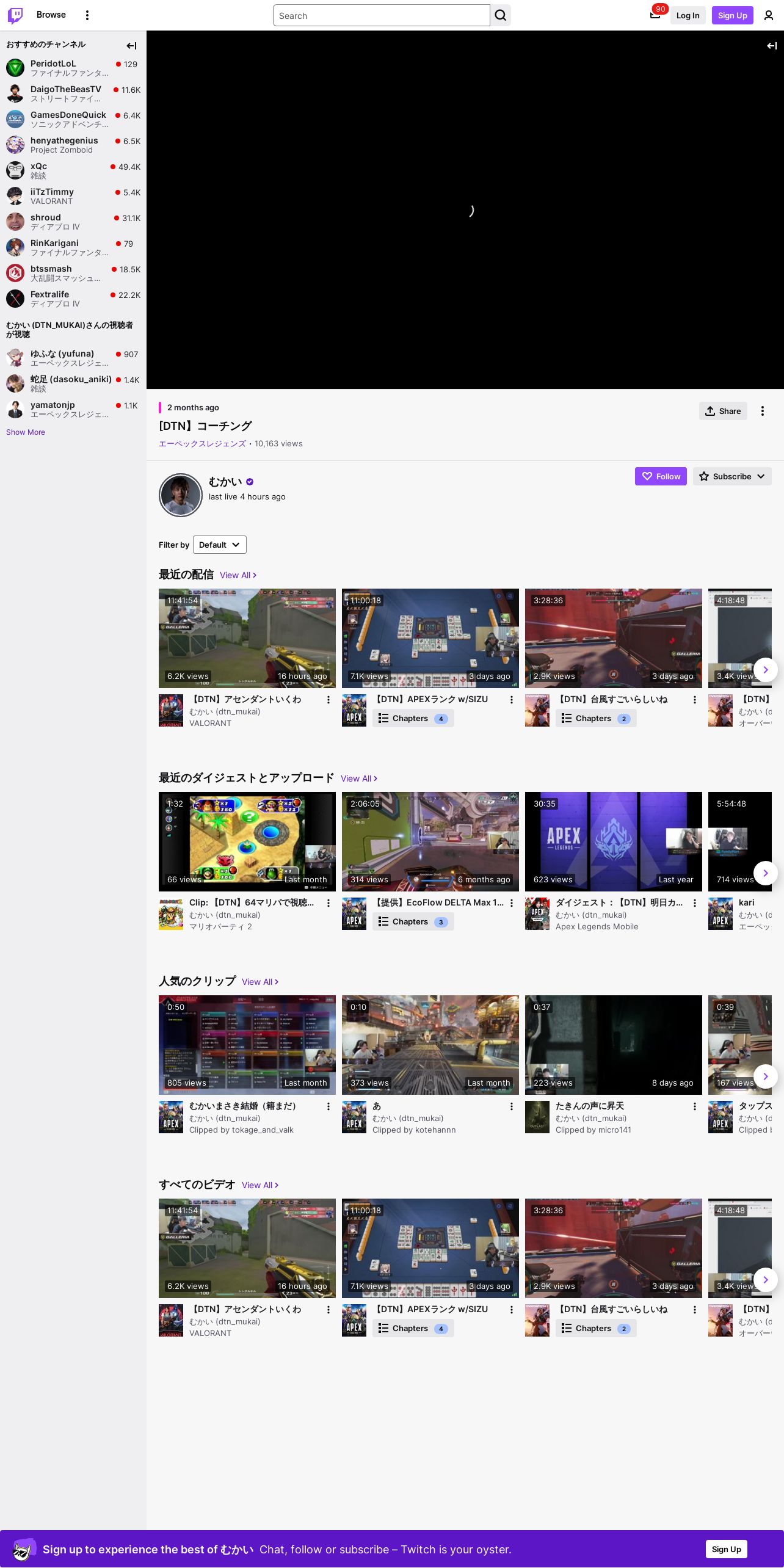Screen dimensions: 784x1568
Task: Open yamatonjp channel in sidebar
Action: (x=73, y=409)
